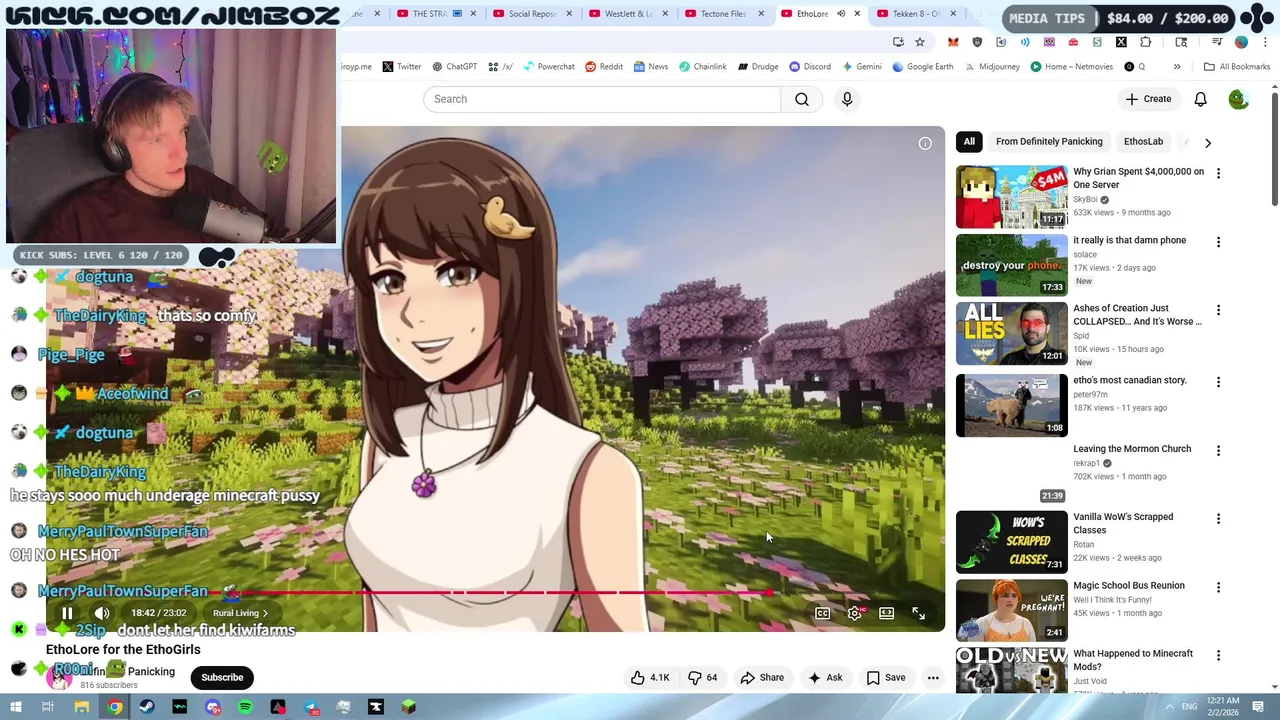
Task: Pause the YouTube video
Action: pyautogui.click(x=67, y=613)
